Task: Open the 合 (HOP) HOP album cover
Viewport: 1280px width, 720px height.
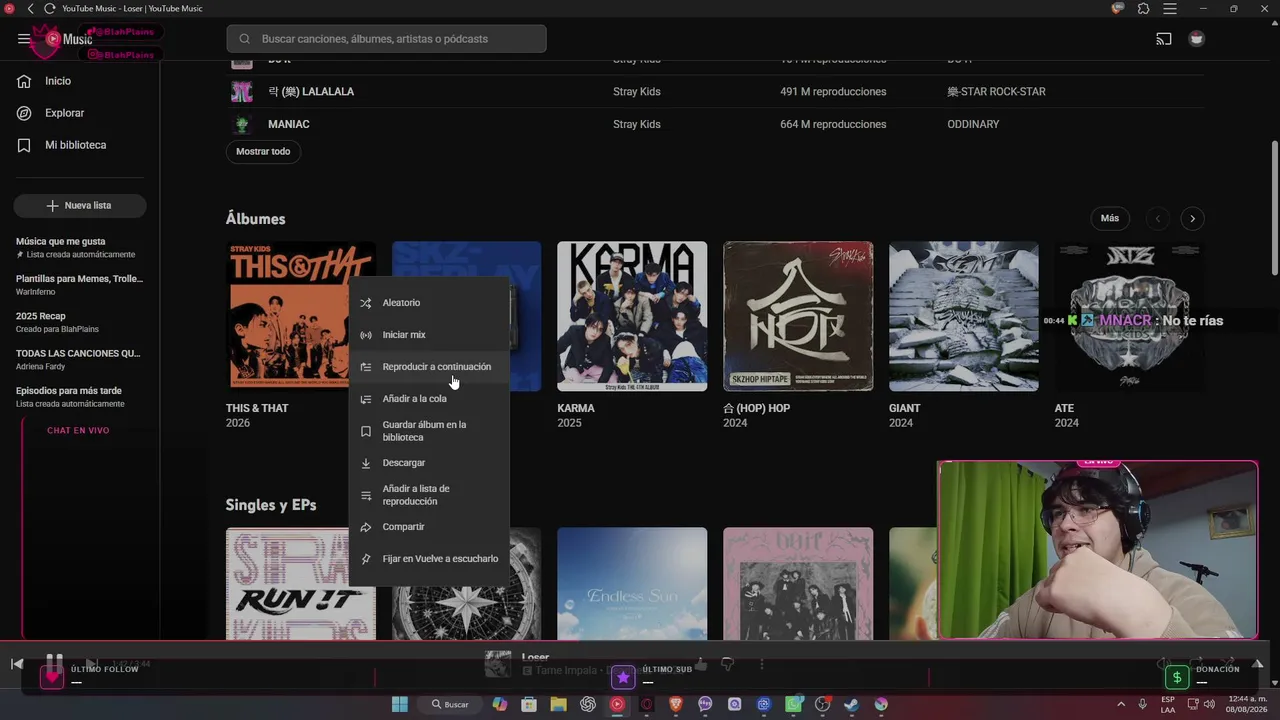Action: tap(798, 316)
